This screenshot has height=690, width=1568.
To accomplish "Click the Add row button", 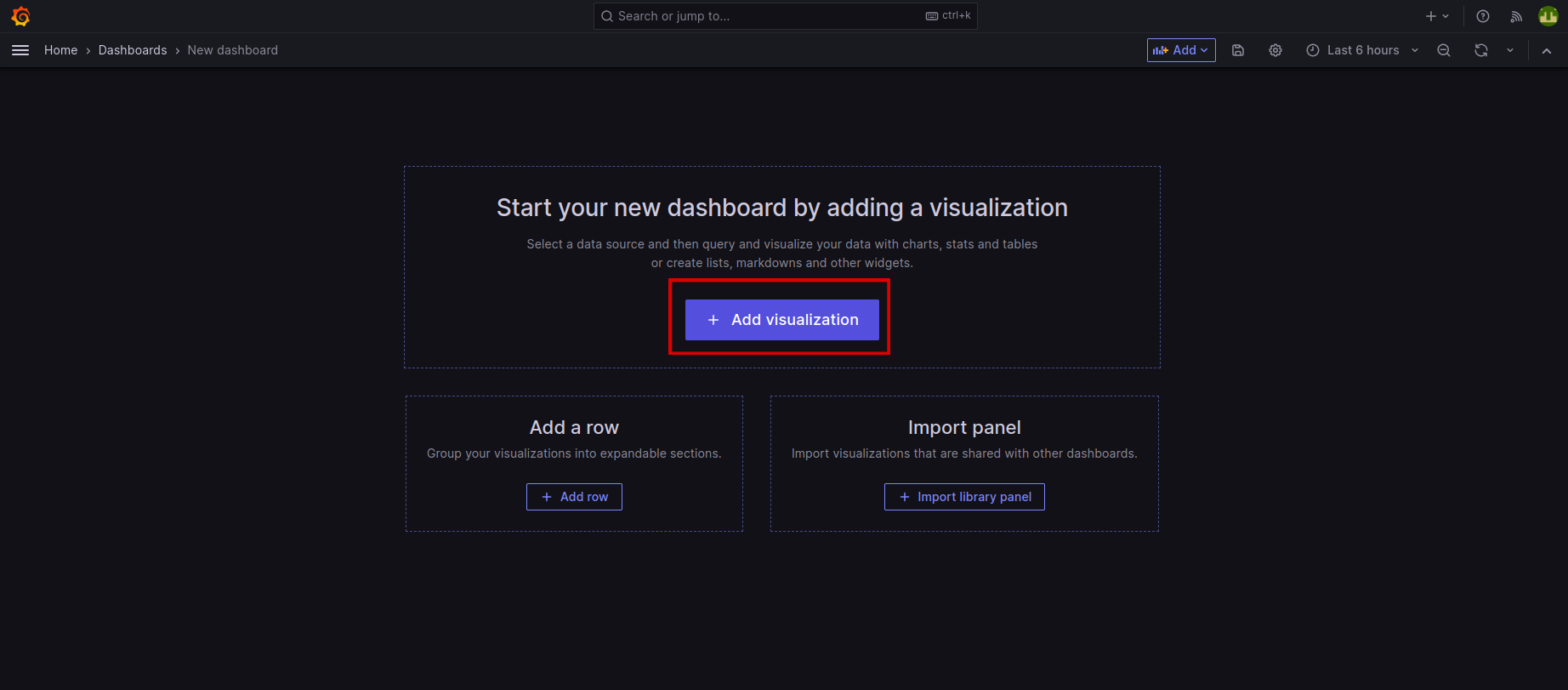I will coord(574,497).
